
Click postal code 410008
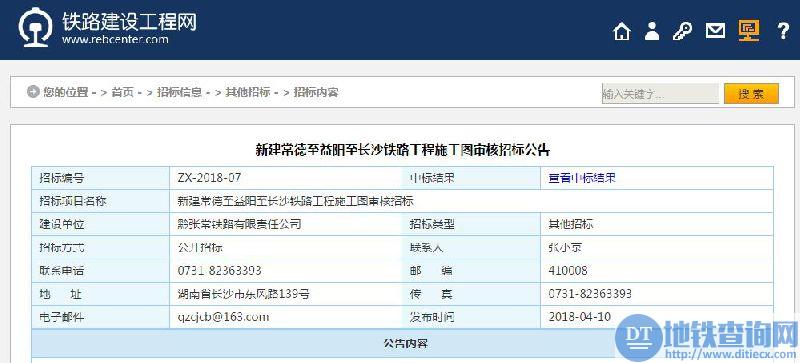click(568, 271)
